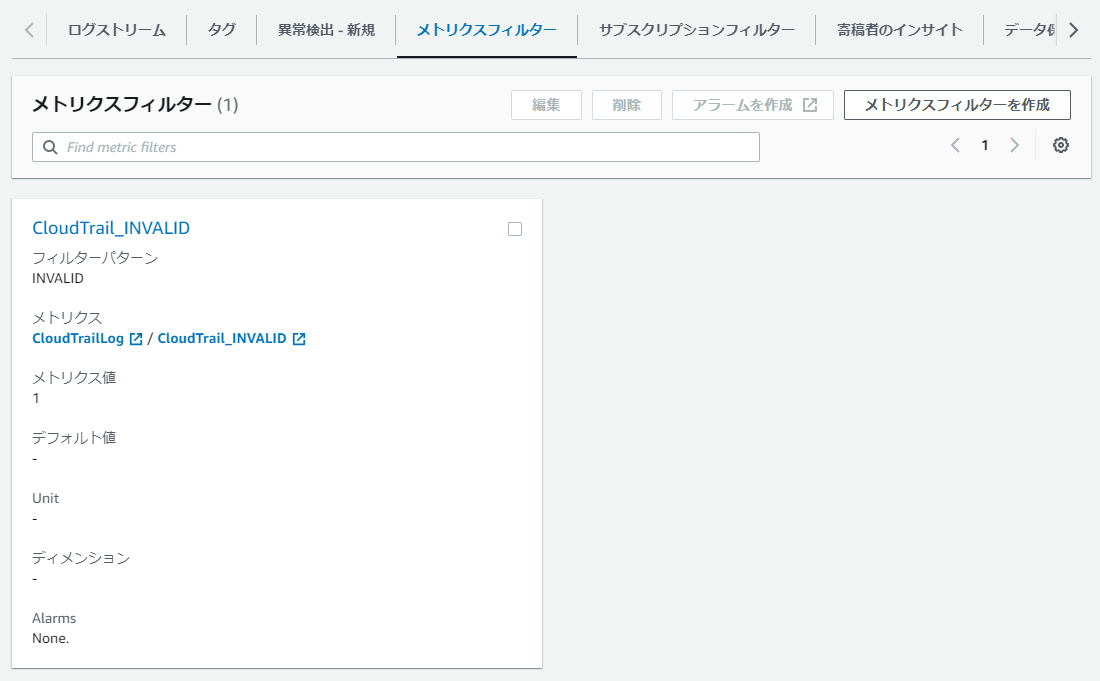Click the 削除 button
This screenshot has width=1100, height=681.
click(626, 105)
